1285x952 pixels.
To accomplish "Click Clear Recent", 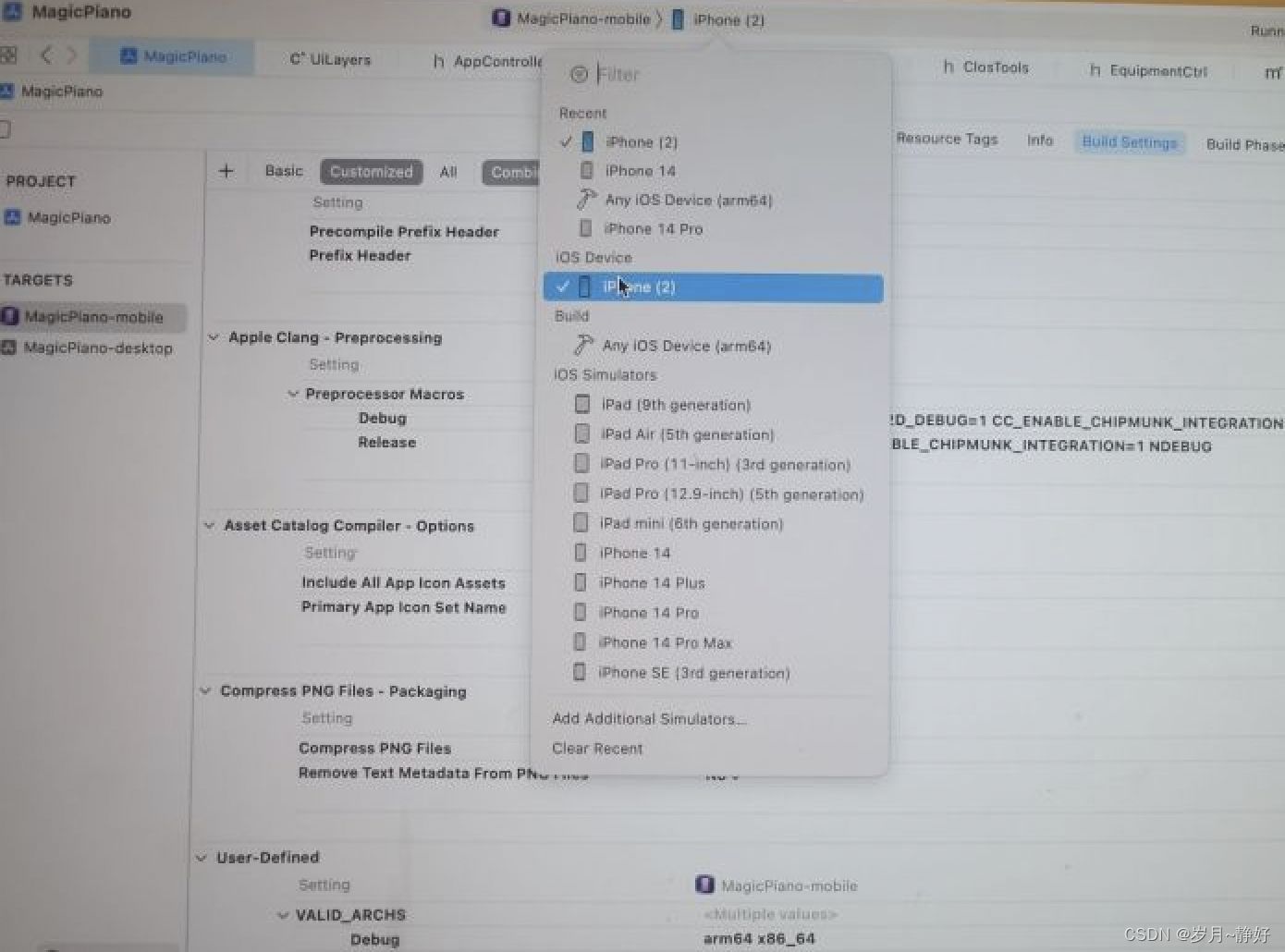I will pyautogui.click(x=597, y=748).
